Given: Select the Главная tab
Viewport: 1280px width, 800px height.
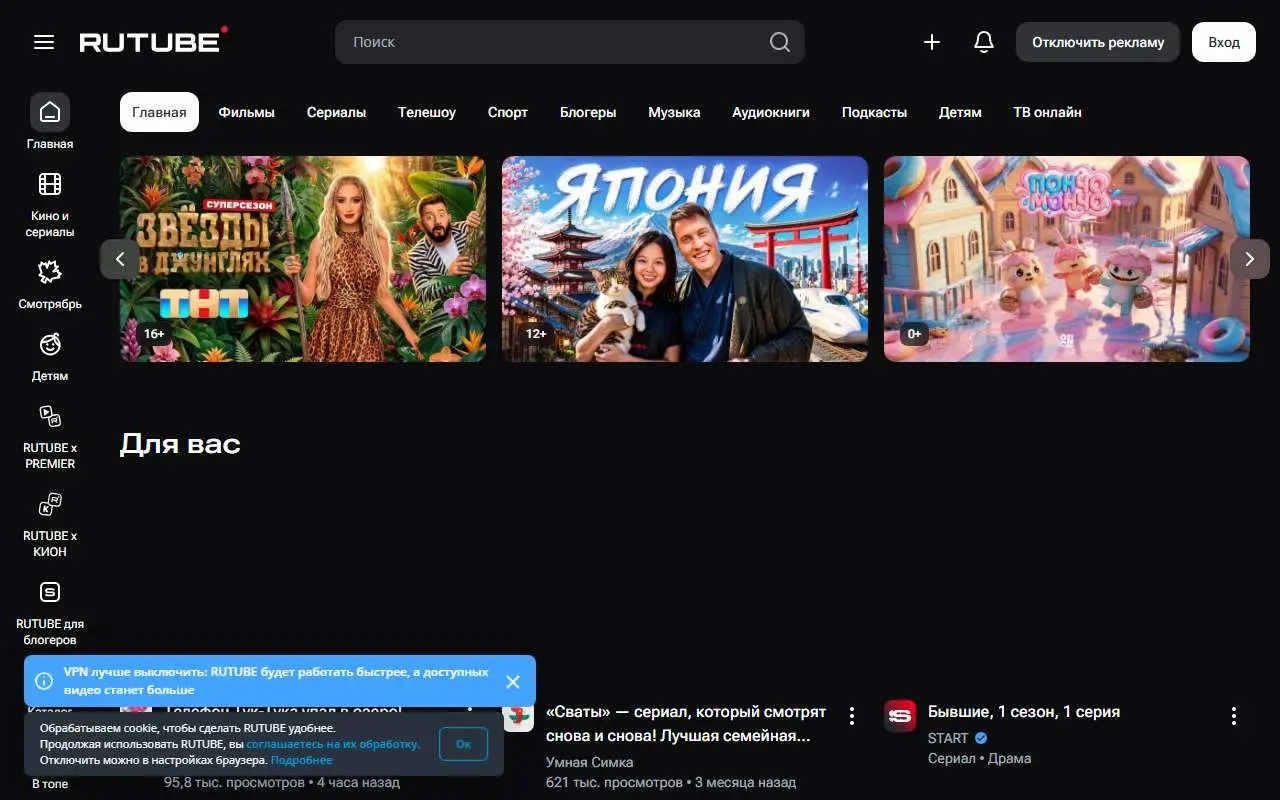Looking at the screenshot, I should [159, 112].
